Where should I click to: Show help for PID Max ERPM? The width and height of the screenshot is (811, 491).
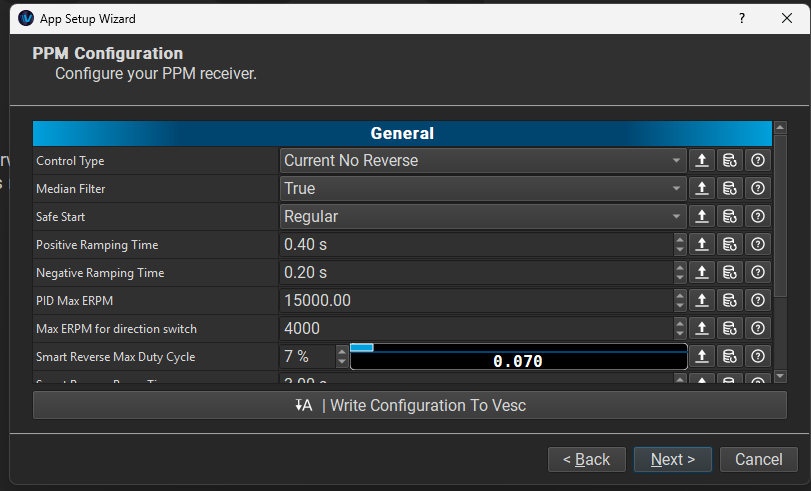[758, 300]
